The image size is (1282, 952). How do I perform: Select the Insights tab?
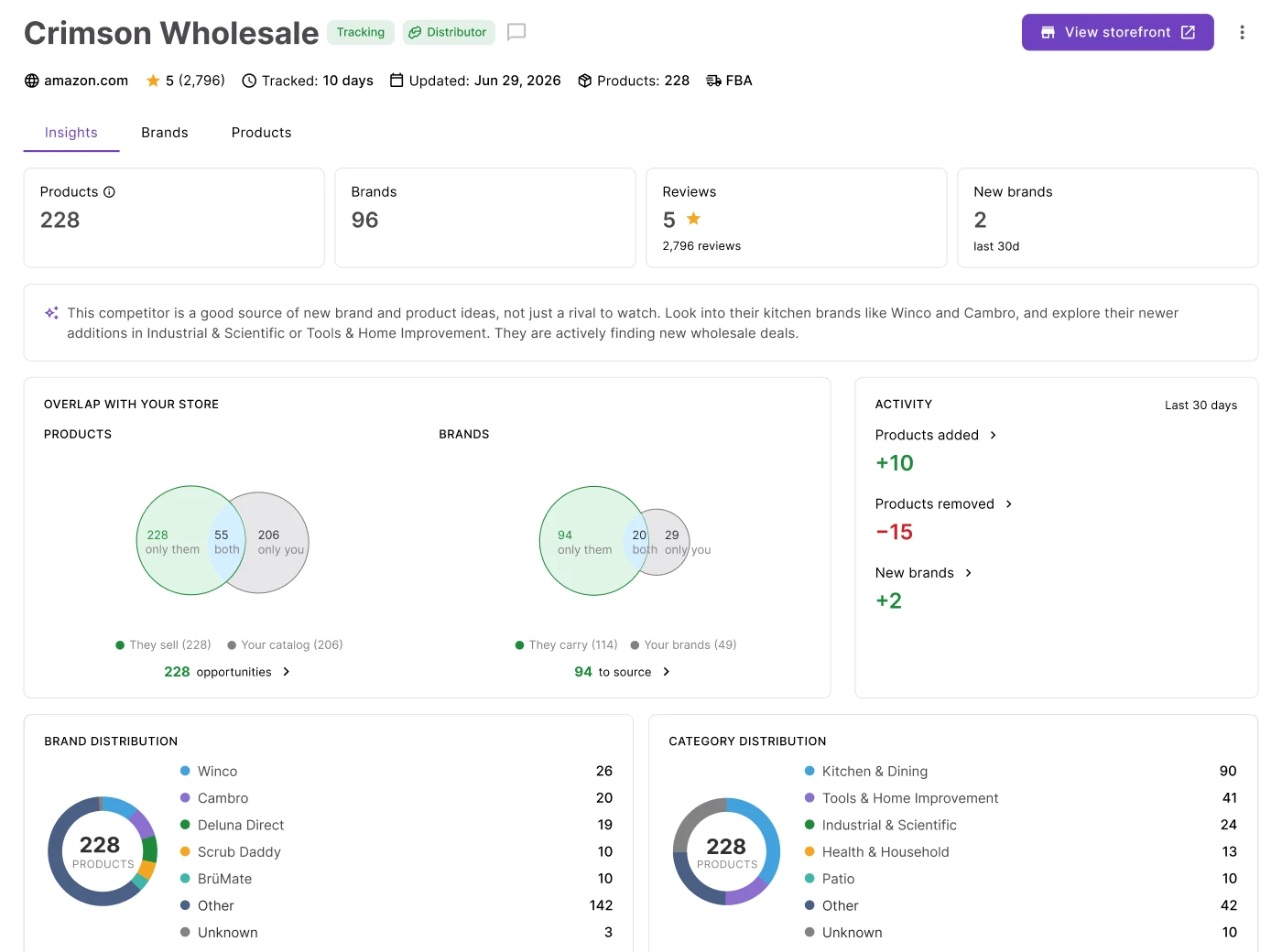[71, 133]
